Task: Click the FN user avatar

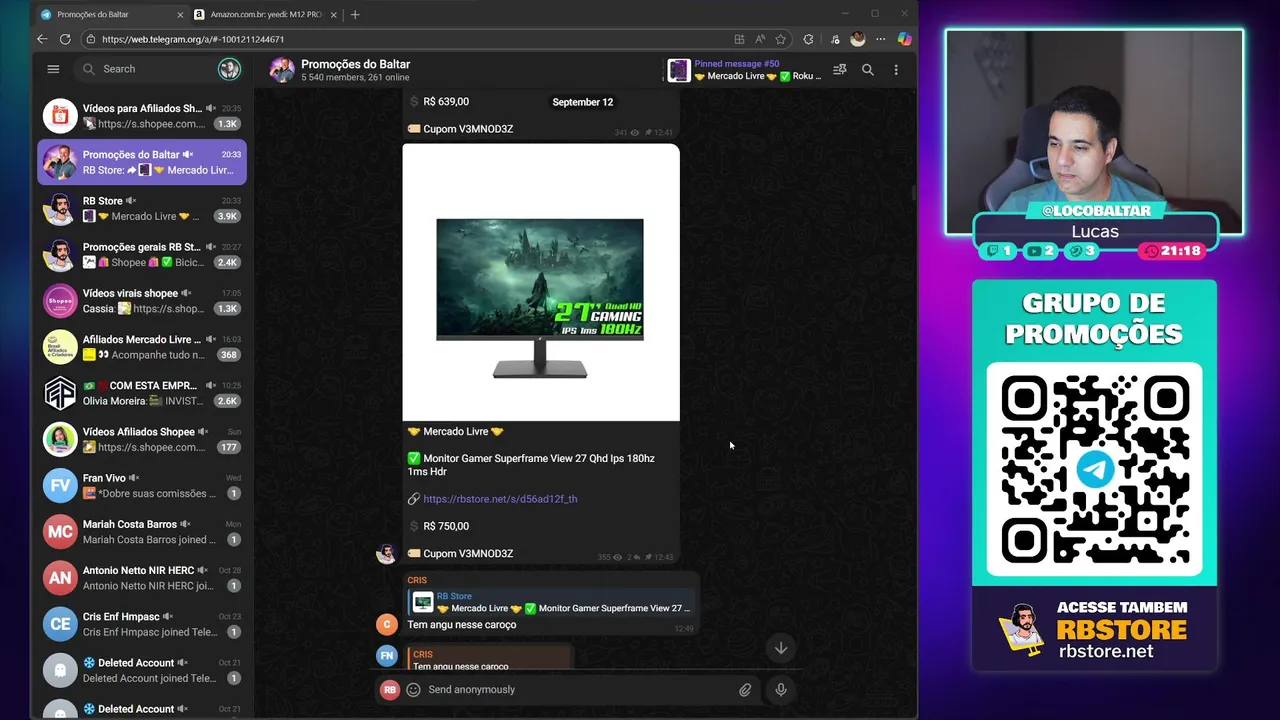Action: pyautogui.click(x=386, y=656)
